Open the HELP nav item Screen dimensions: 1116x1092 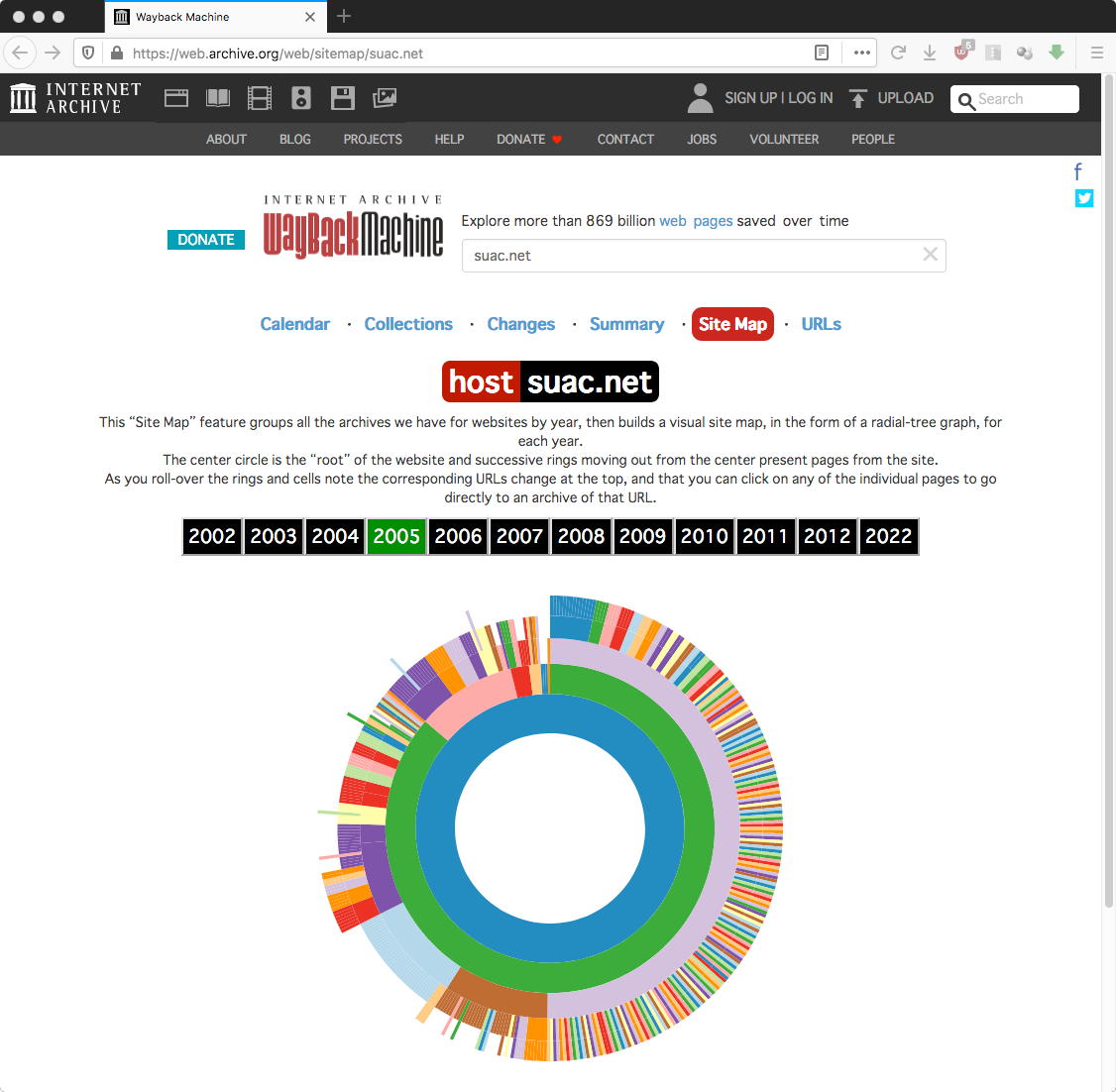[449, 140]
